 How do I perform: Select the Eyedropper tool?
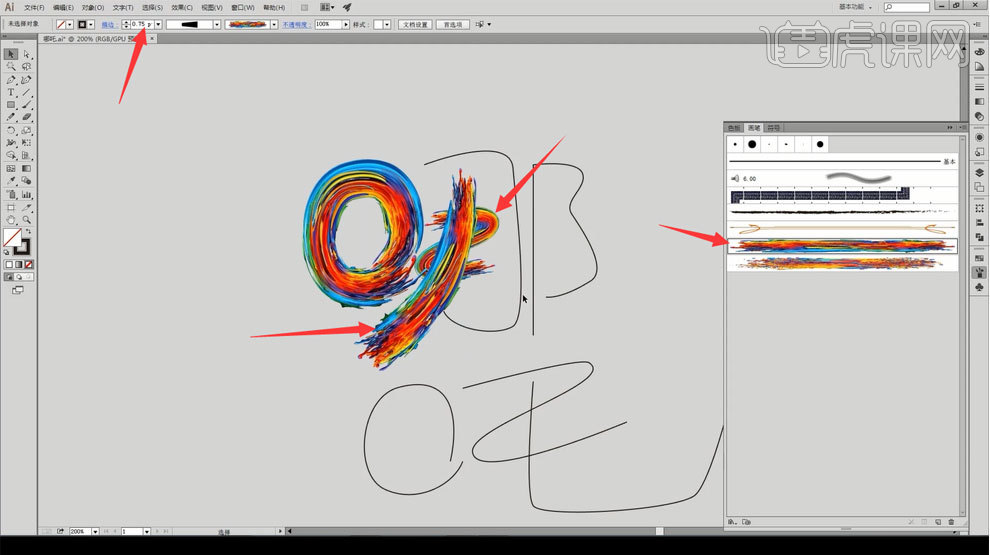click(x=11, y=181)
